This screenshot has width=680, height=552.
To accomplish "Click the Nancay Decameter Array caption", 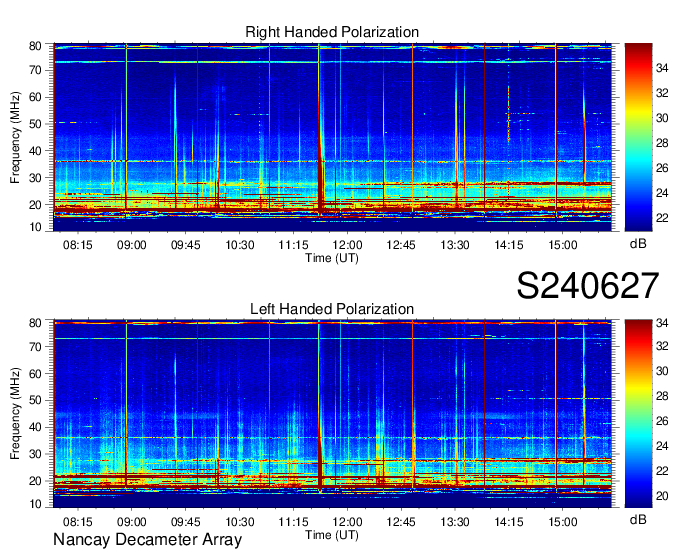I will (147, 540).
